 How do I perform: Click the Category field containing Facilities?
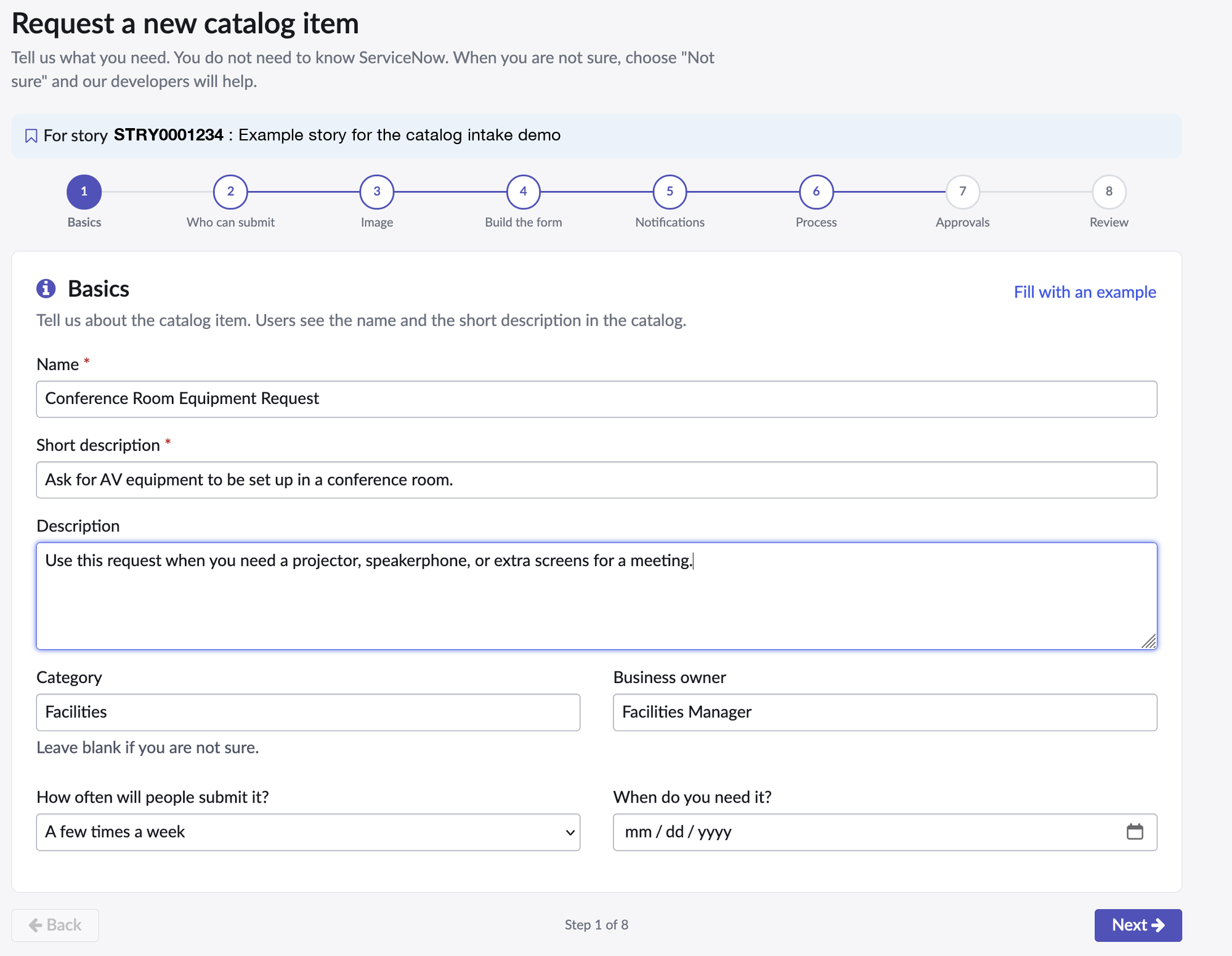click(308, 713)
